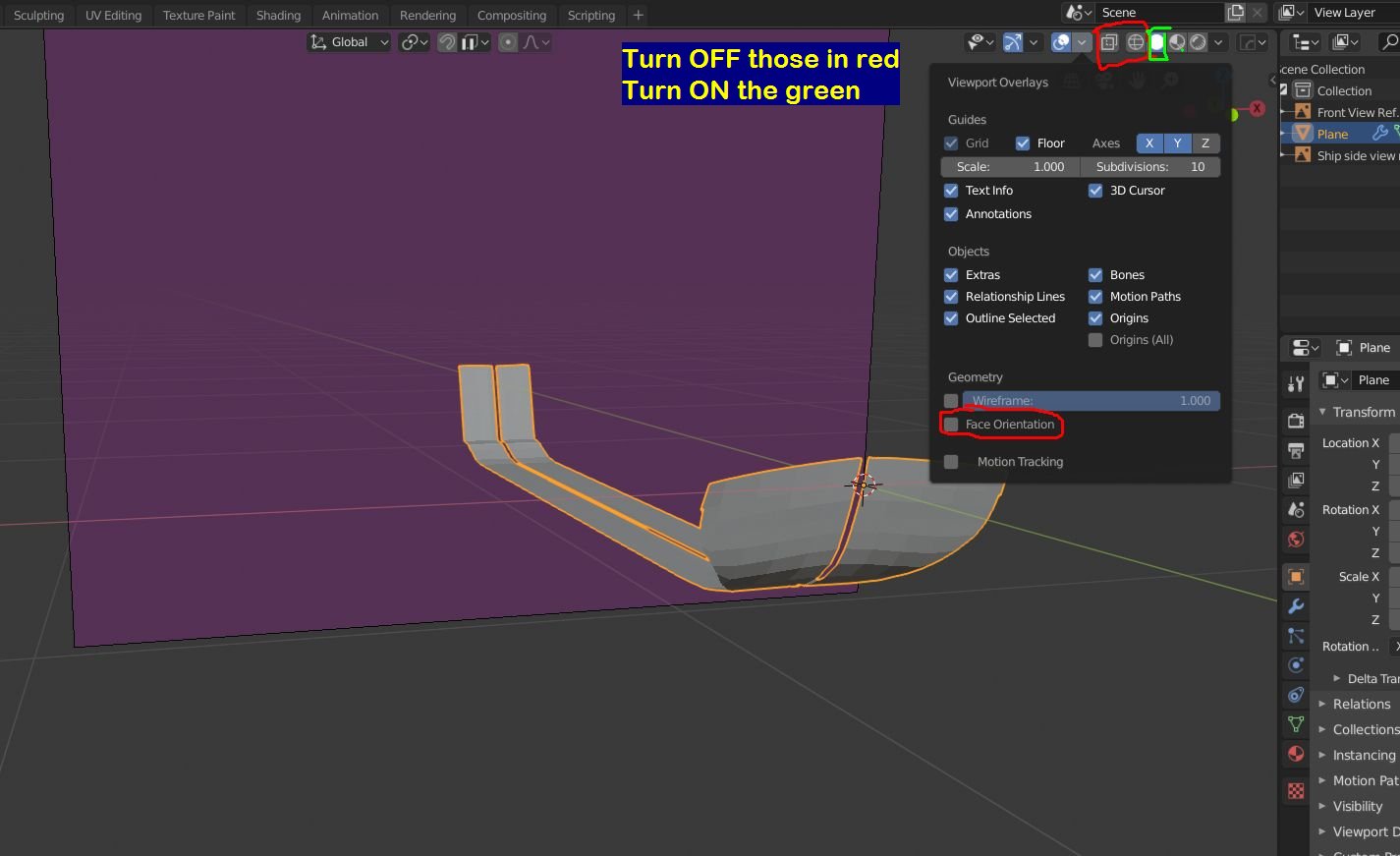Switch to Rendered viewport shading
1400x856 pixels.
click(1198, 42)
